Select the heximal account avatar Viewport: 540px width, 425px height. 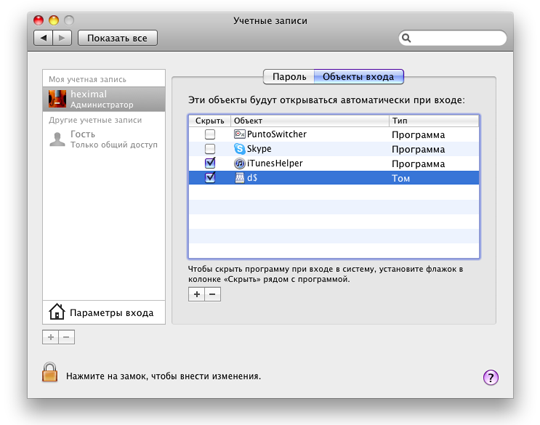point(57,99)
